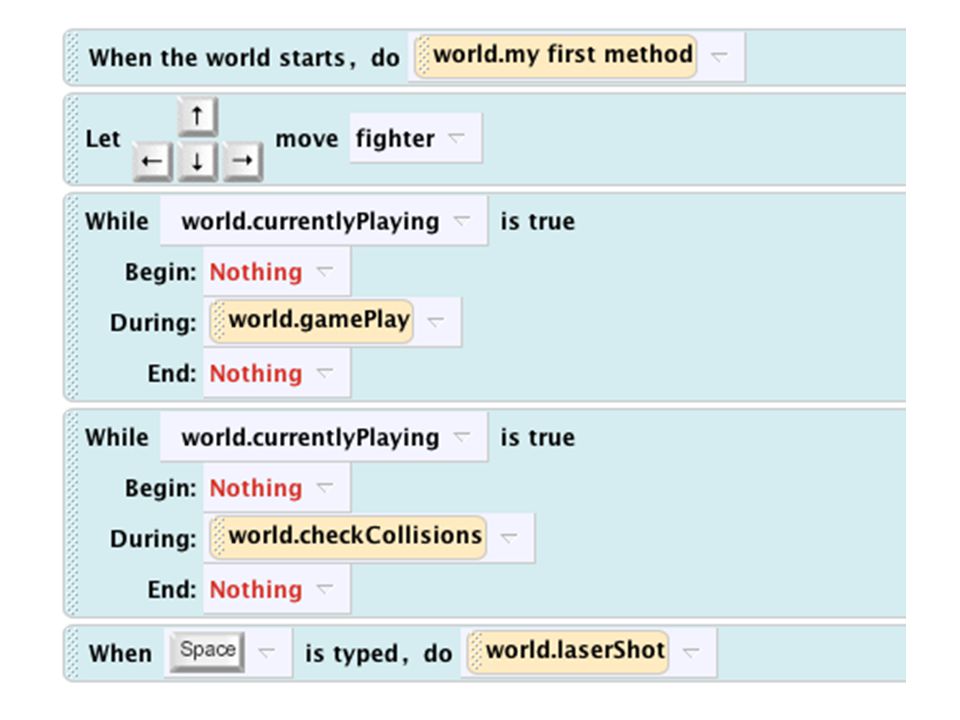Image resolution: width=960 pixels, height=720 pixels.
Task: Select the world.laserShot method tile
Action: (568, 651)
